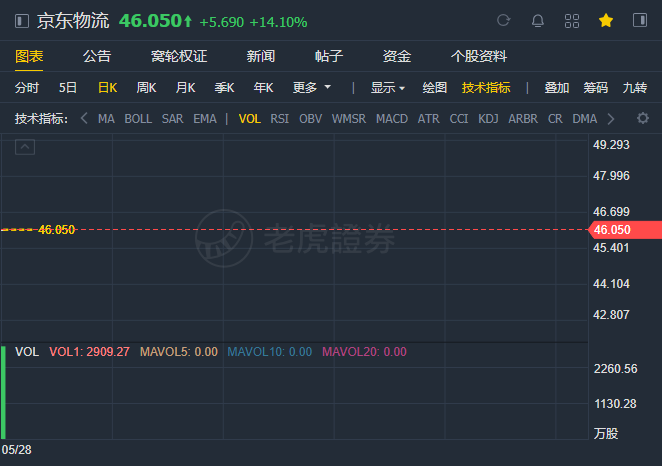The width and height of the screenshot is (662, 466).
Task: Enable the SAR indicator
Action: pos(172,119)
